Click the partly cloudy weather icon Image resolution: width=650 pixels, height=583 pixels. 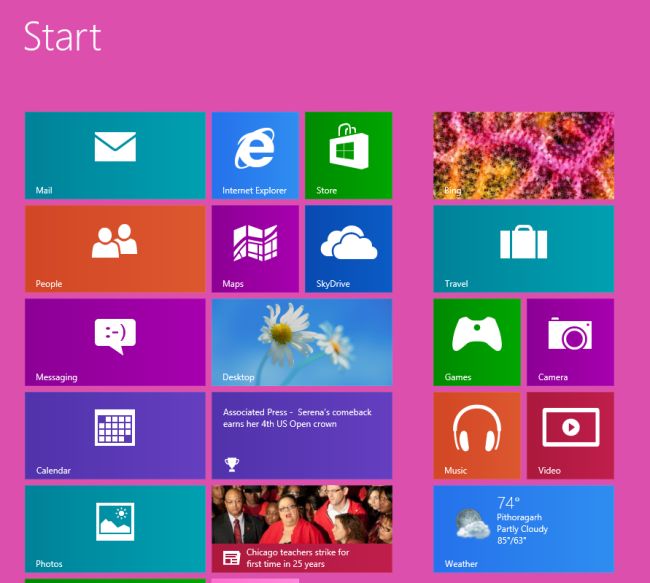[x=472, y=523]
